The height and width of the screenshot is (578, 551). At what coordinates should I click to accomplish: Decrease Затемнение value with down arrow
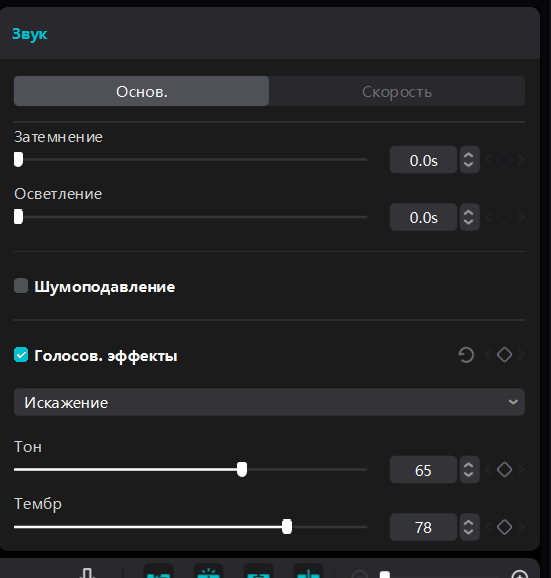(x=468, y=164)
